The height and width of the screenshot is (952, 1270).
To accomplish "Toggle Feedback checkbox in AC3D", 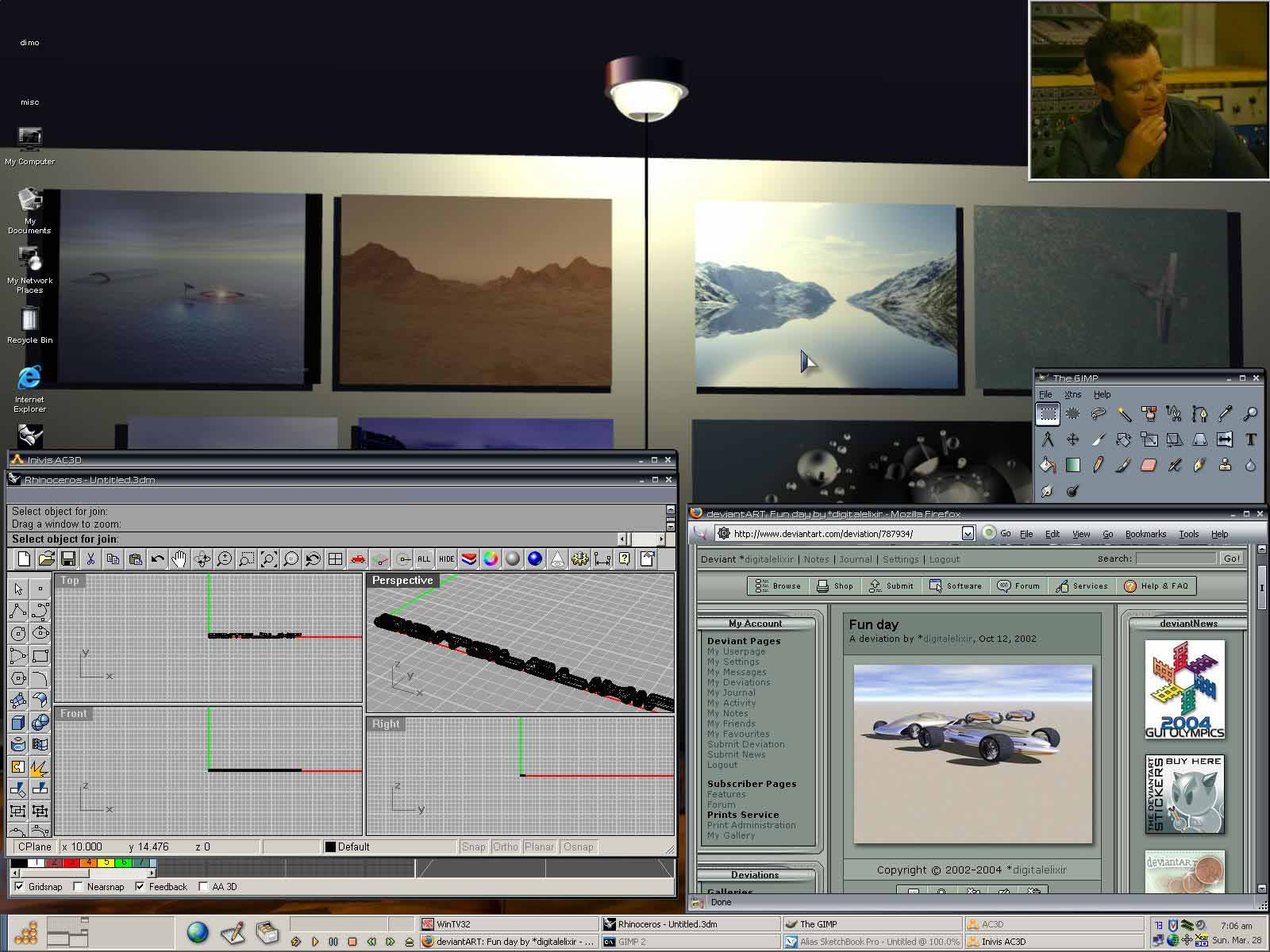I will pyautogui.click(x=140, y=887).
